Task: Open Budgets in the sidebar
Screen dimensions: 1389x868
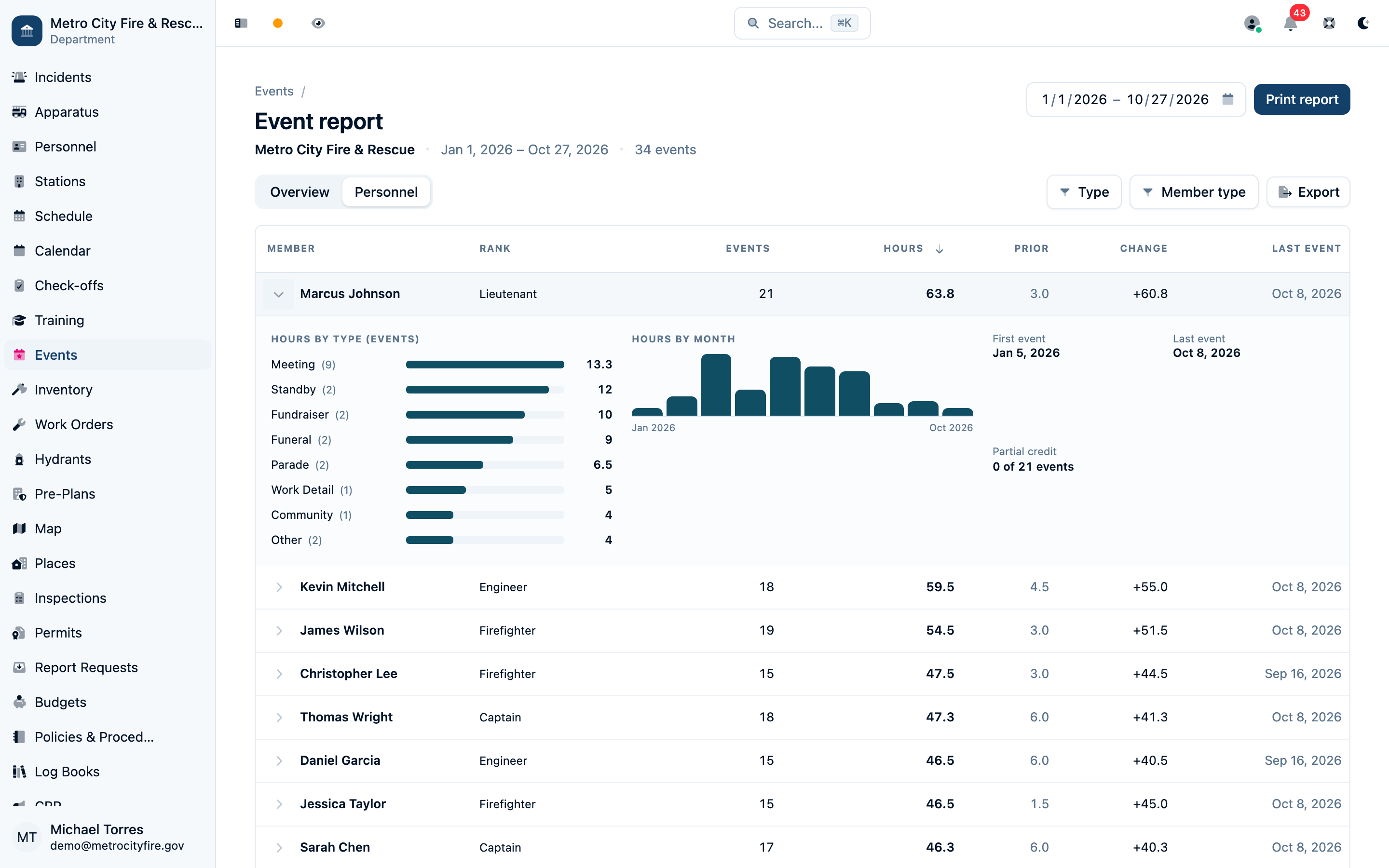Action: point(108,702)
